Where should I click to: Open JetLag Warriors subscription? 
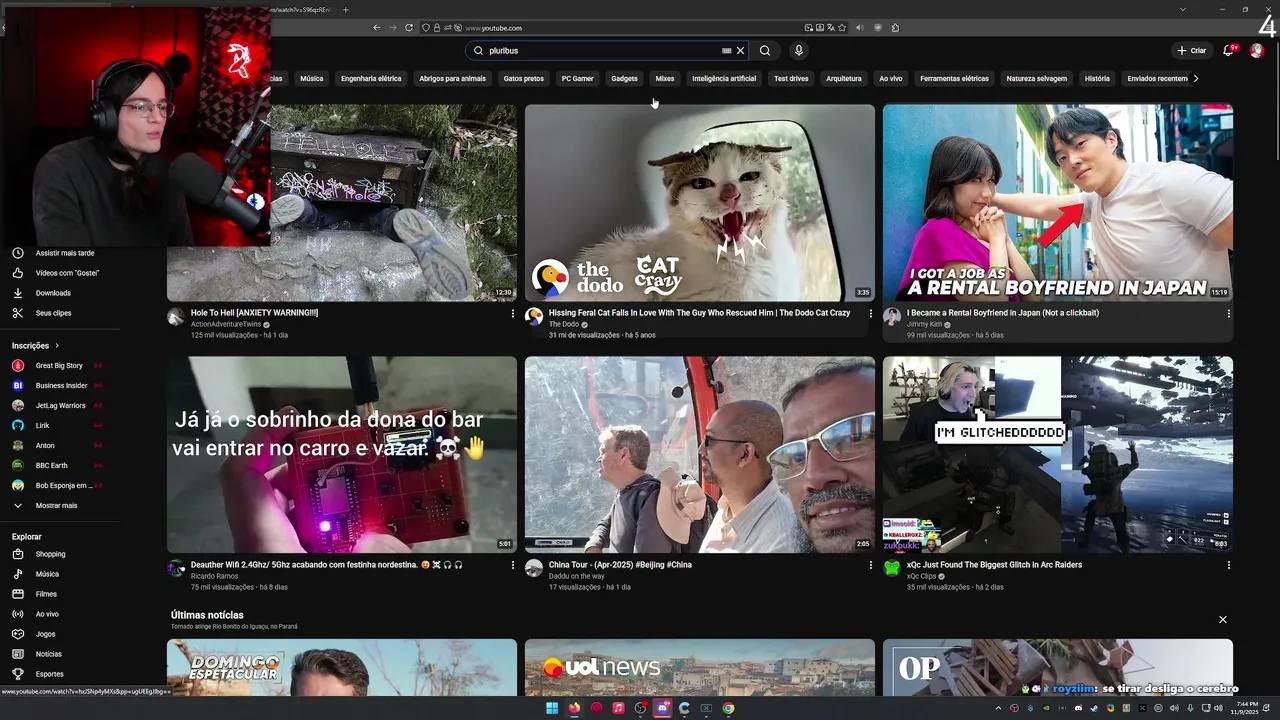click(60, 406)
